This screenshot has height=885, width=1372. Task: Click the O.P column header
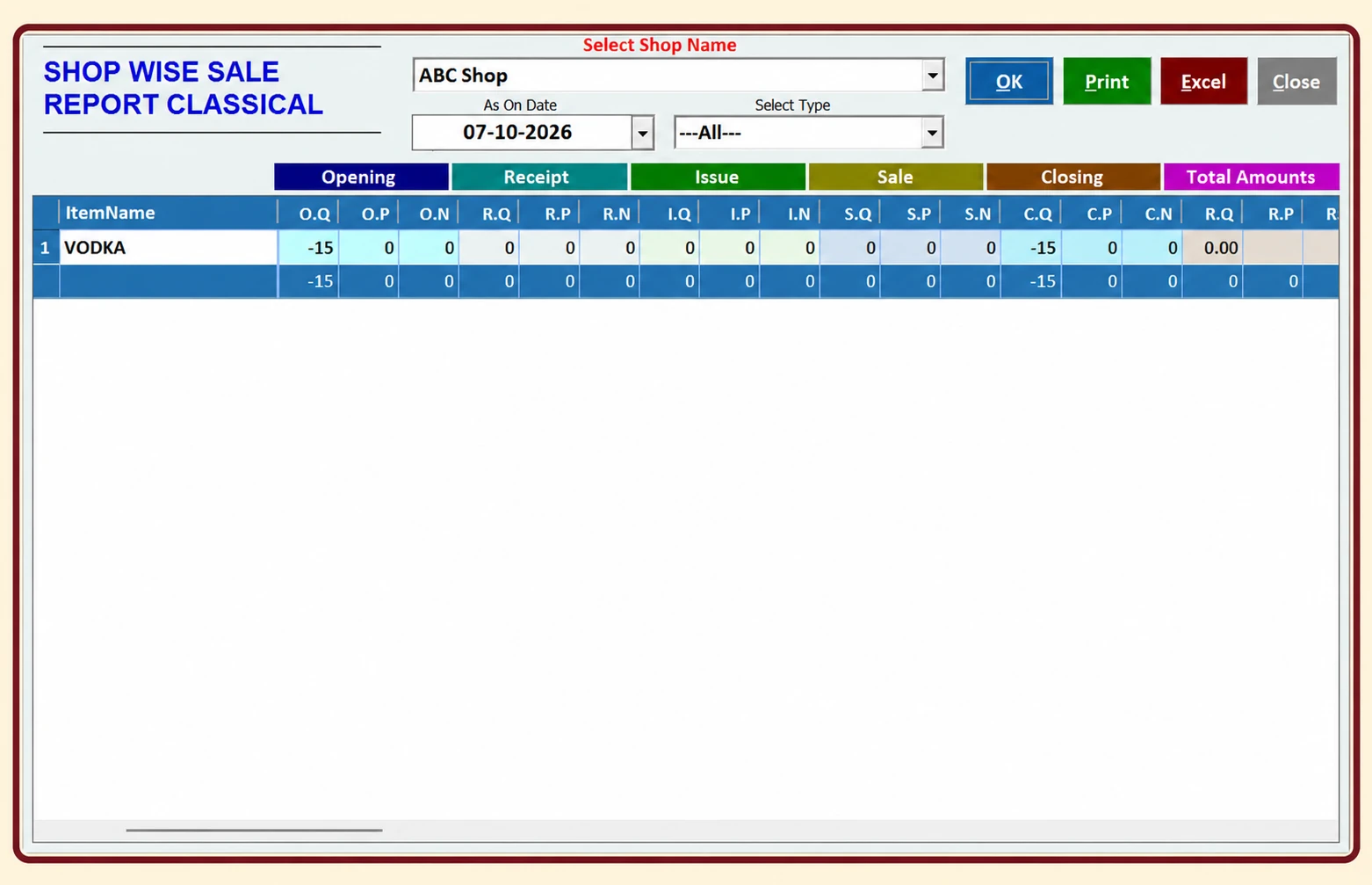tap(369, 214)
